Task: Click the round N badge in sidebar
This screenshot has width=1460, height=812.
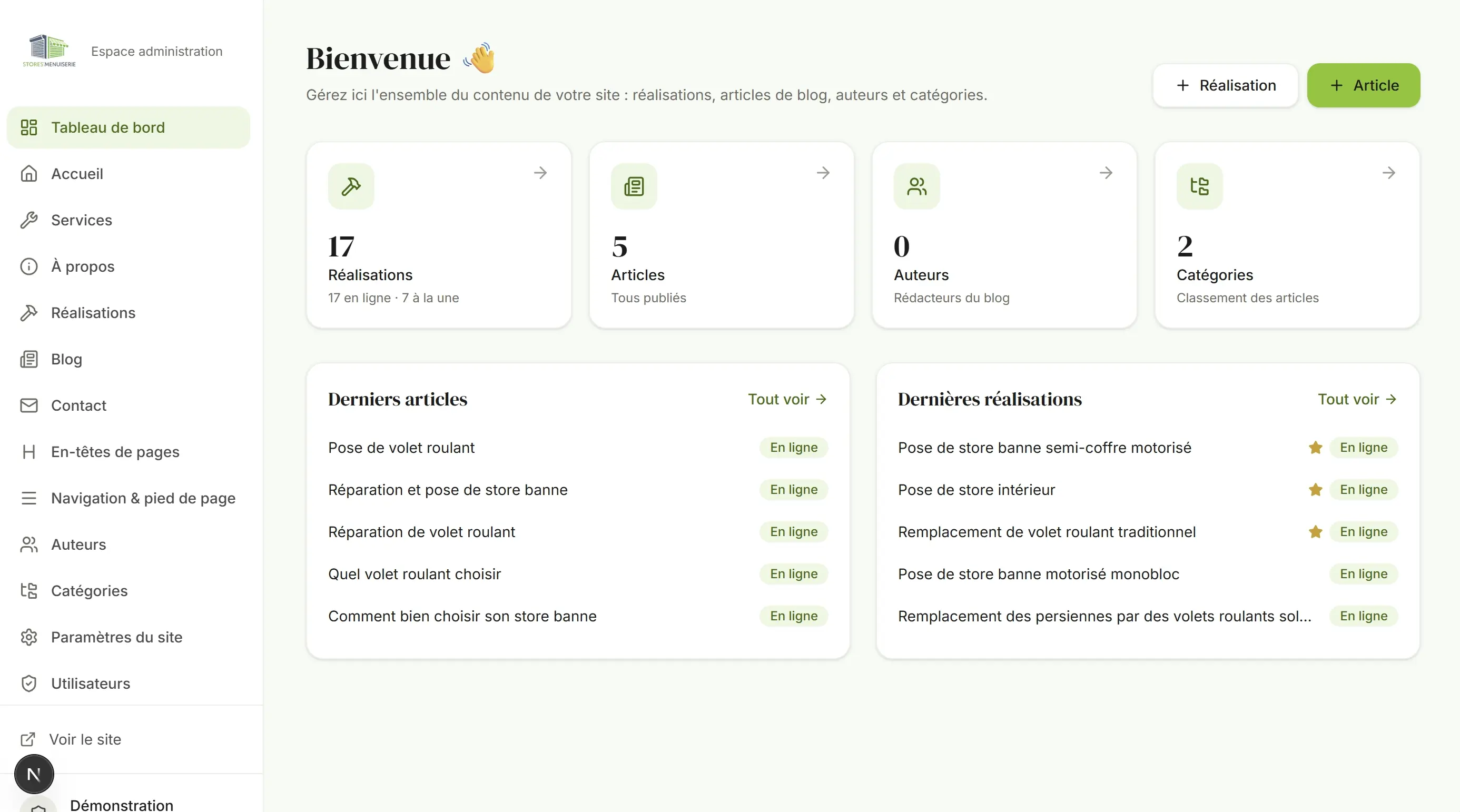Action: point(34,774)
